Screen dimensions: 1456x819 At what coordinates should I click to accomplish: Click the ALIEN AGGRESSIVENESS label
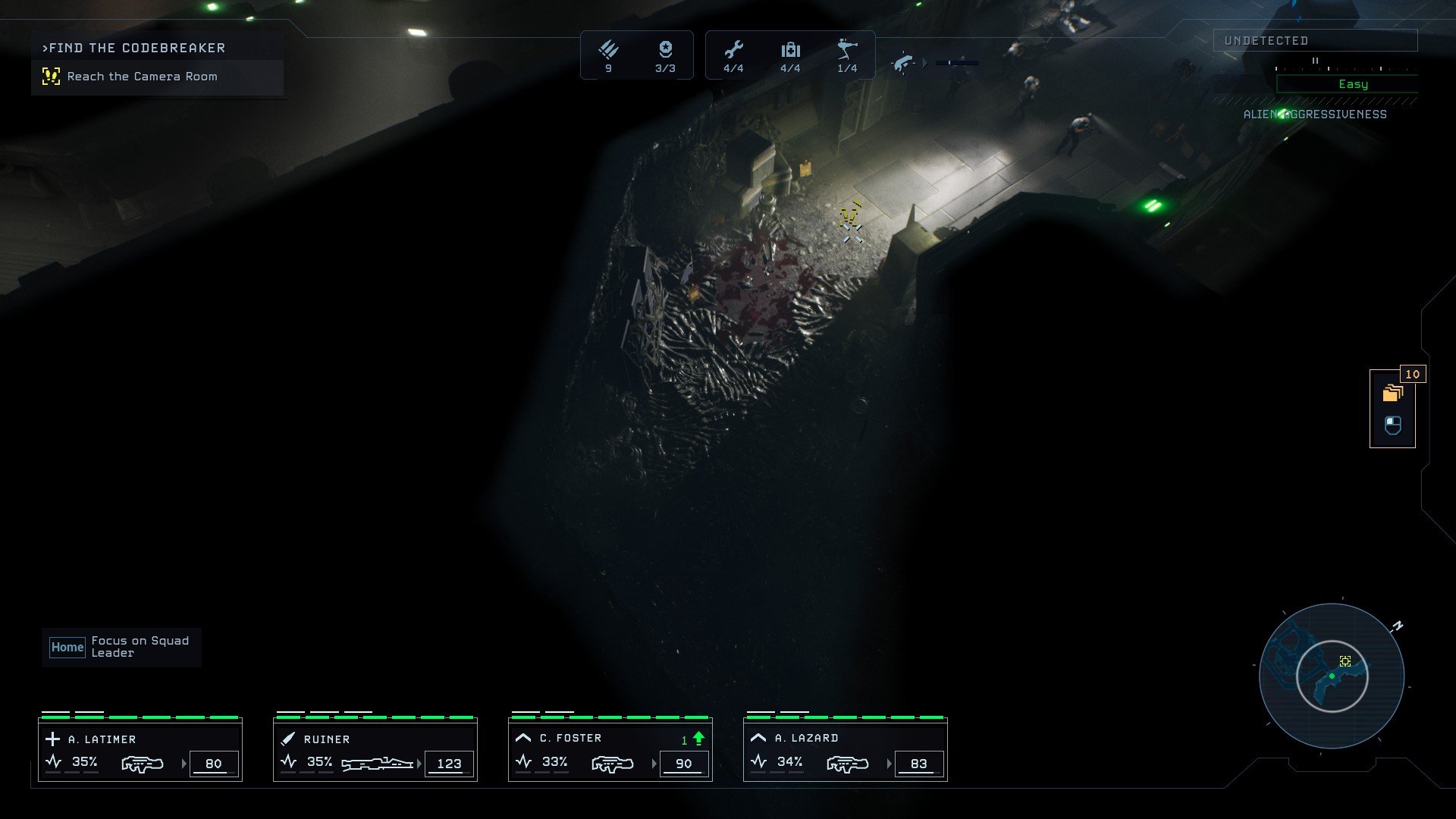click(1315, 115)
